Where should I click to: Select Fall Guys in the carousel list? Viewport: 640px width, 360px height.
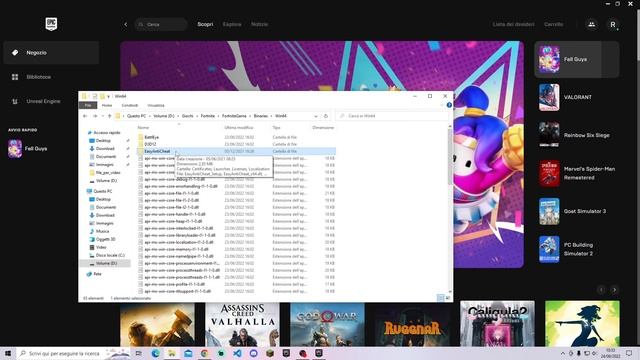click(577, 59)
